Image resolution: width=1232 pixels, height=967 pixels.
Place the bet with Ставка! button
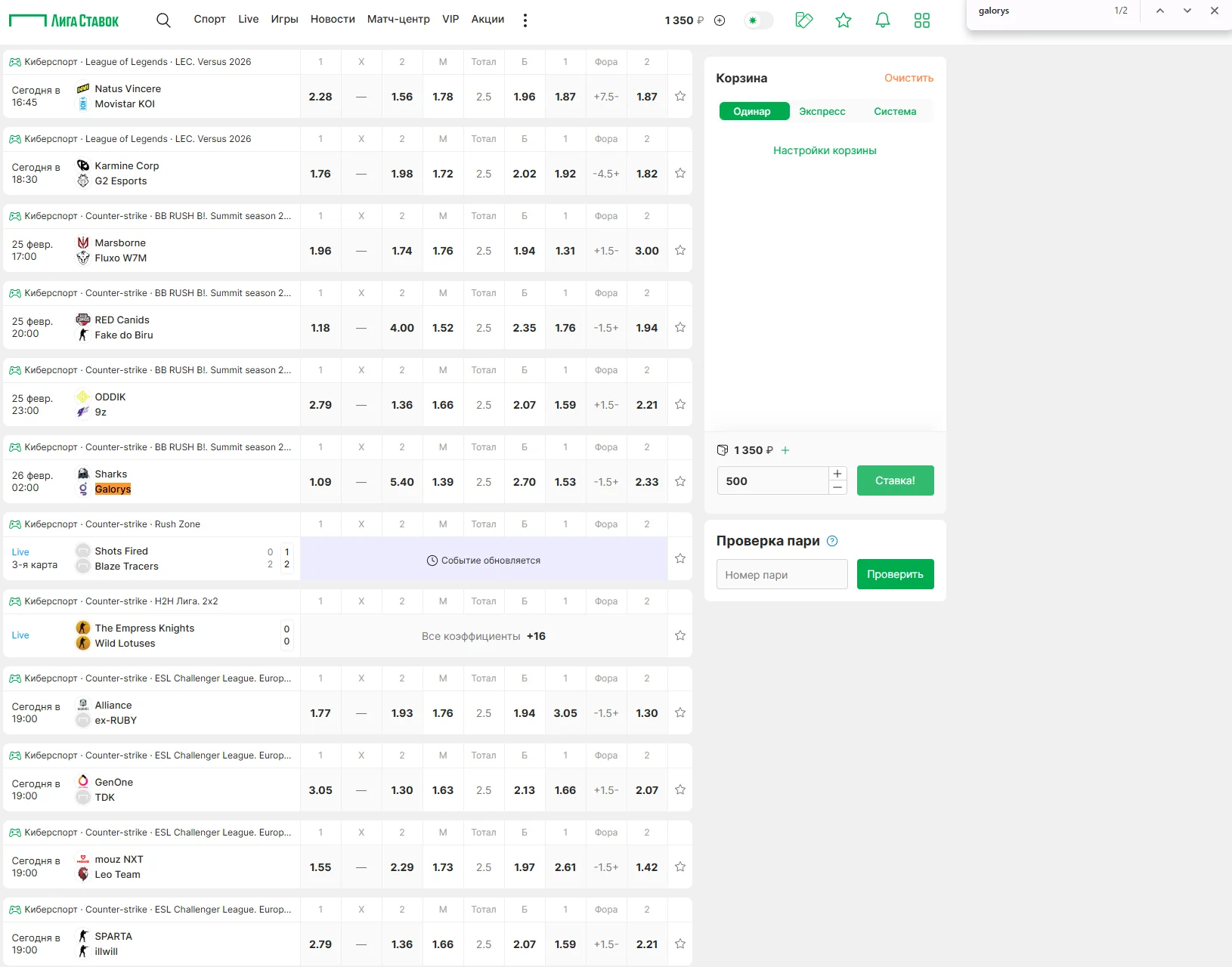(896, 480)
